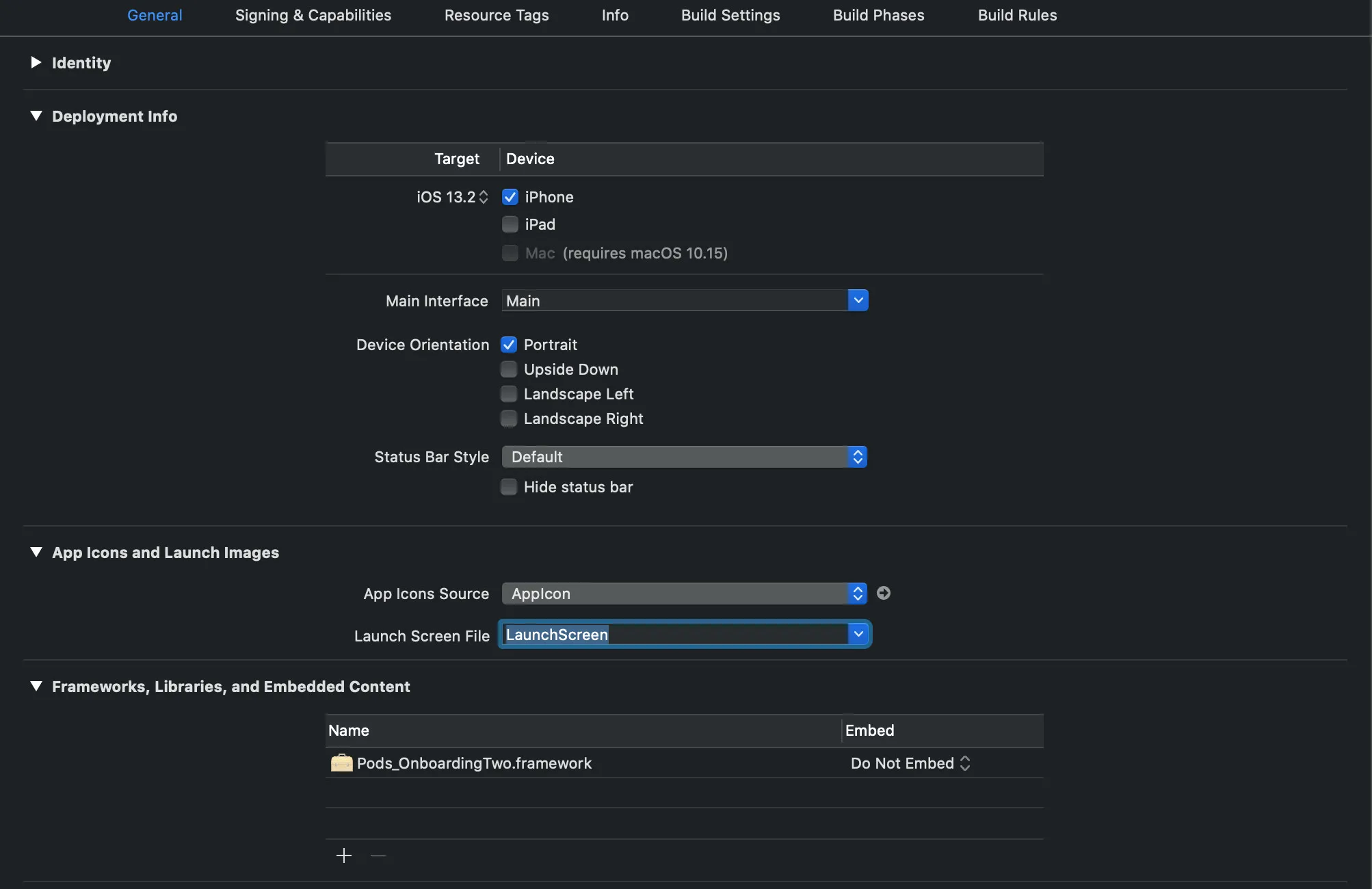The image size is (1372, 889).
Task: Open Do Not Embed stepper popup
Action: (x=964, y=763)
